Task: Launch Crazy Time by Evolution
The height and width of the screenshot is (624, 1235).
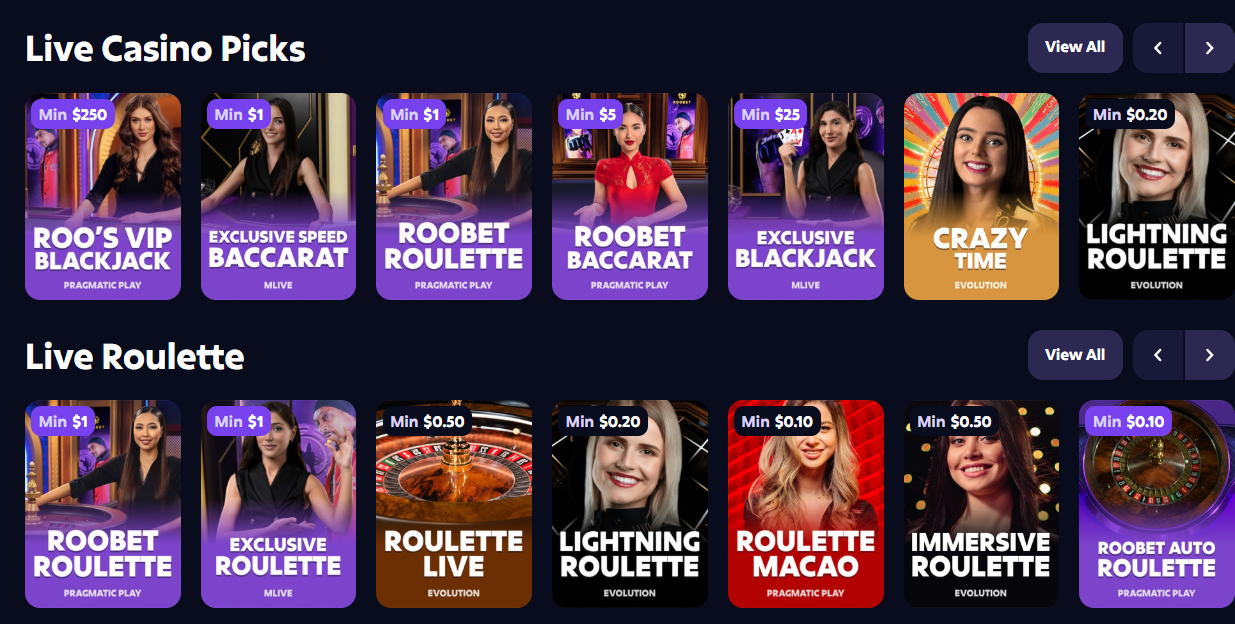Action: (981, 196)
